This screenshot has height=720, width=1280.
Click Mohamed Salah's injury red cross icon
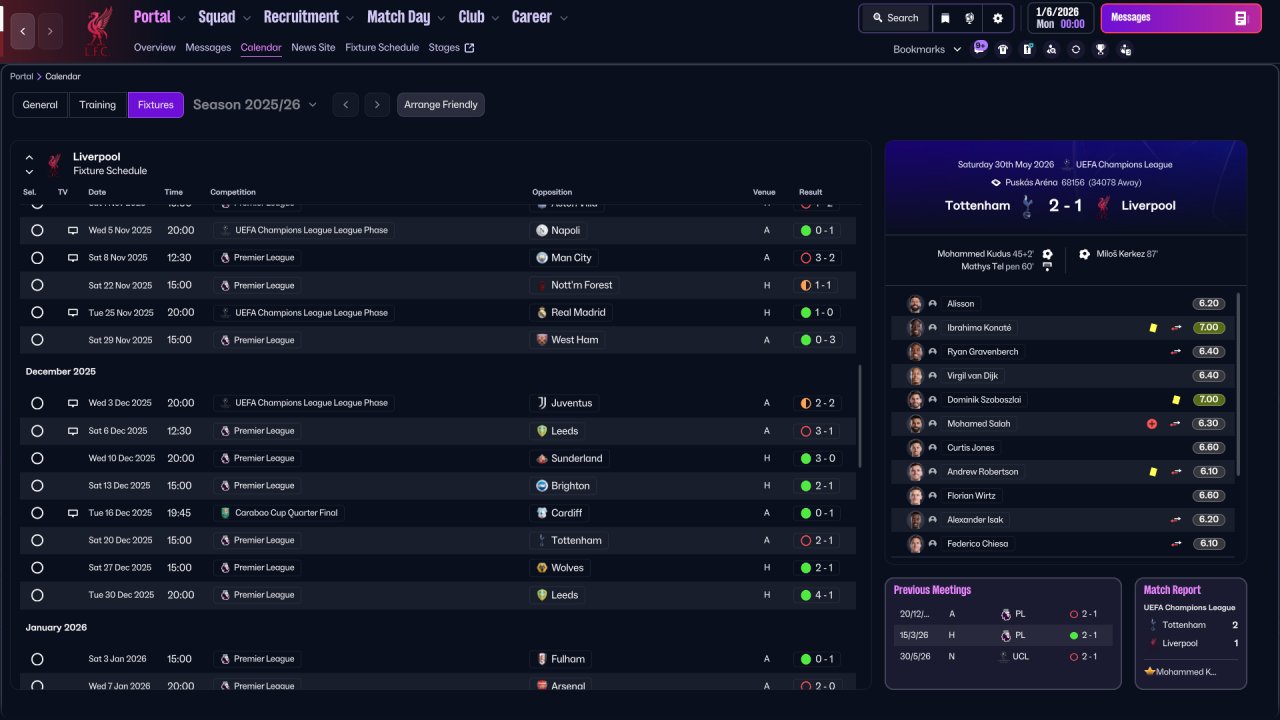(1152, 424)
